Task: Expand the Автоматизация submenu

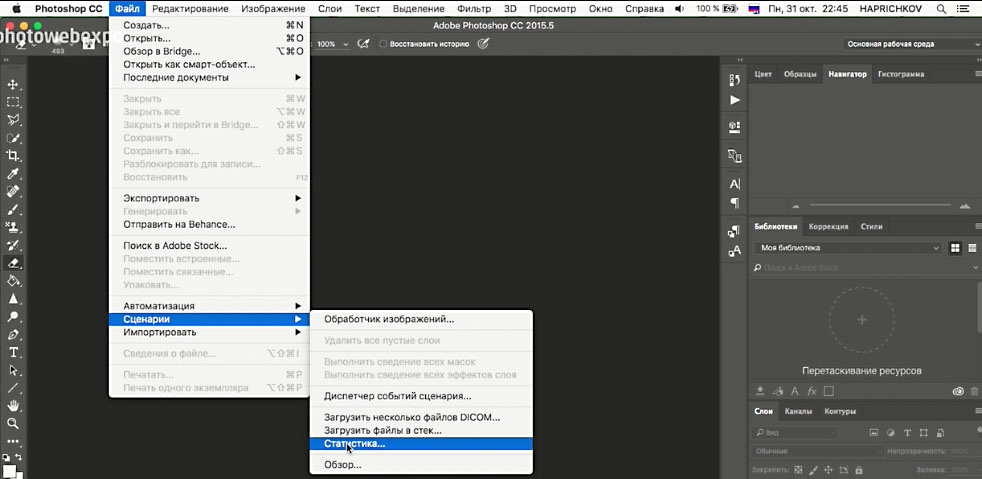Action: point(209,306)
